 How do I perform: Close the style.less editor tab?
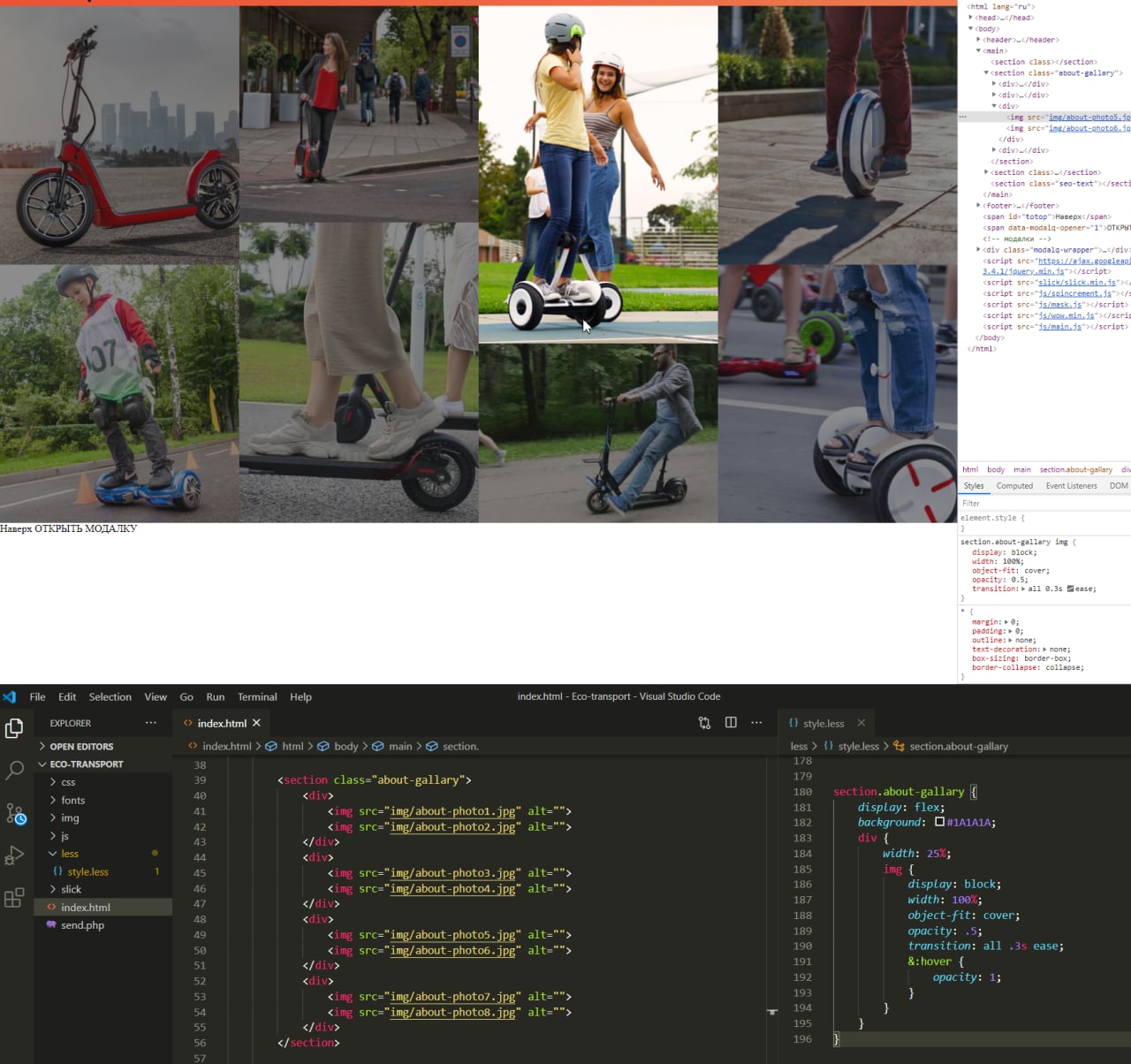[x=862, y=723]
